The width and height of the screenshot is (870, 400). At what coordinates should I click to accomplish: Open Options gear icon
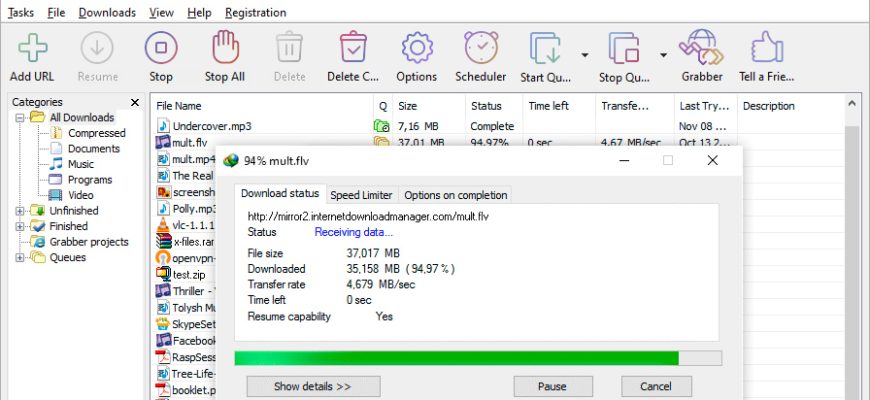[417, 48]
